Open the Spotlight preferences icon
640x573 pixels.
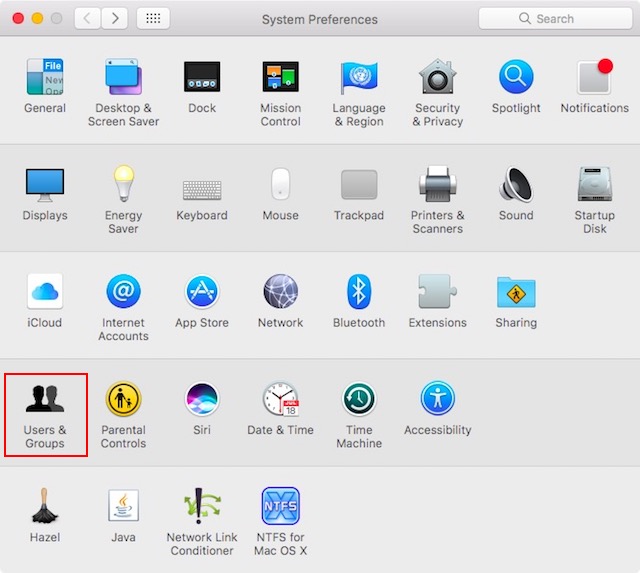coord(516,77)
